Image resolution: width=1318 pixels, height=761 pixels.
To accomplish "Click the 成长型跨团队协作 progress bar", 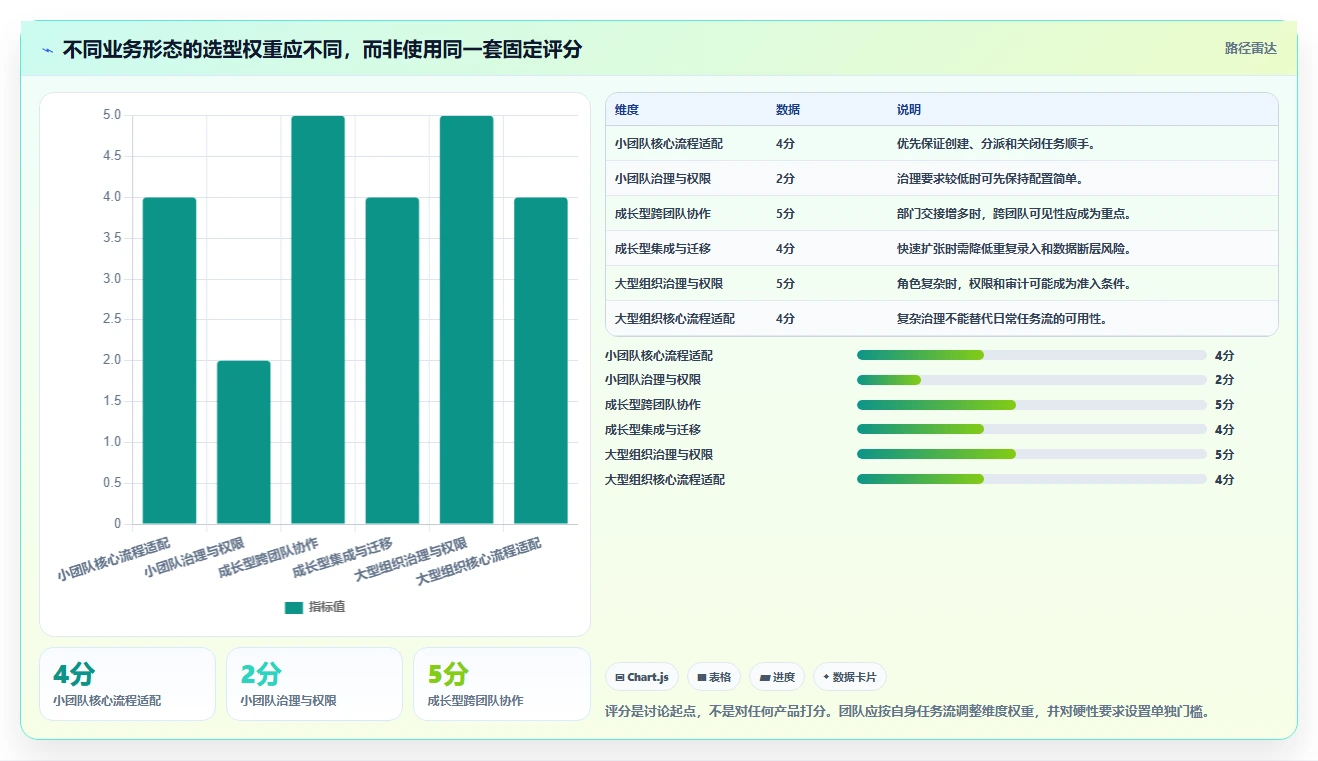I will [1032, 405].
